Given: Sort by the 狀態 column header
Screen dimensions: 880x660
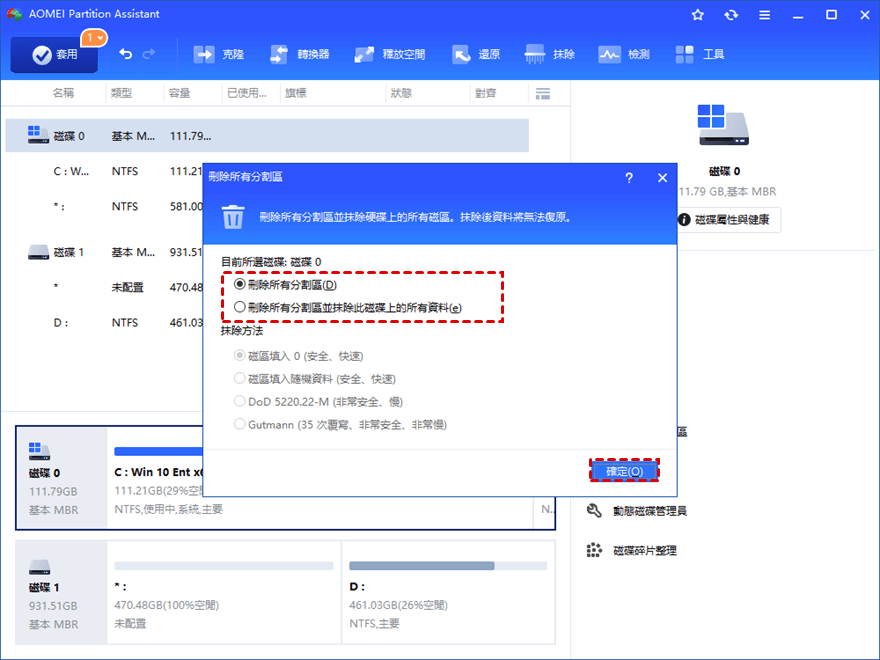Looking at the screenshot, I should pyautogui.click(x=401, y=93).
